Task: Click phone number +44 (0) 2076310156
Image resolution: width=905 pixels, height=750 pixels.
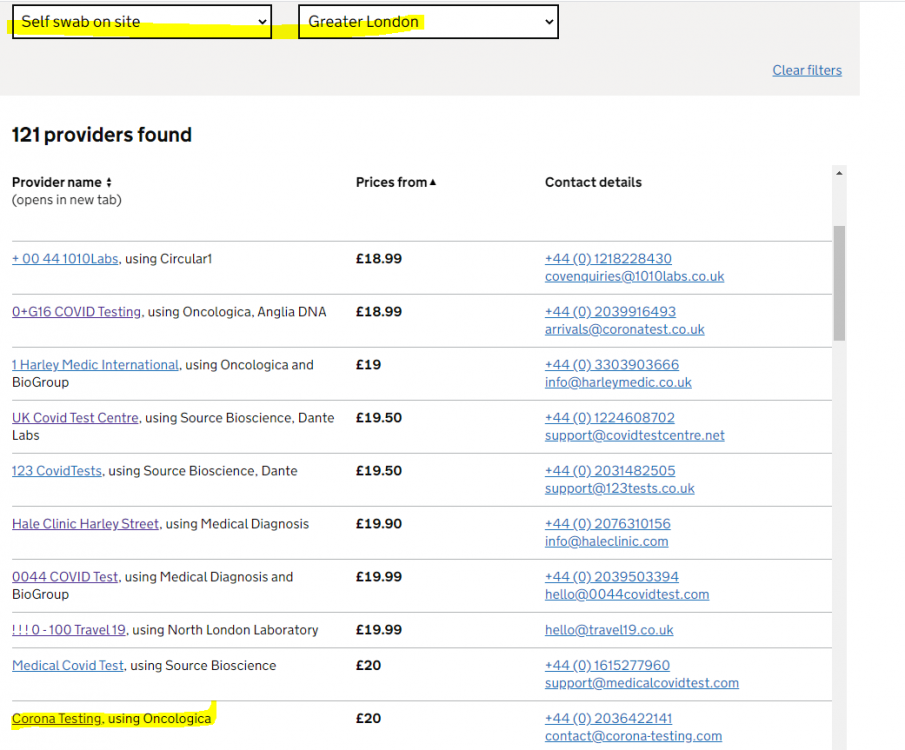Action: [608, 524]
